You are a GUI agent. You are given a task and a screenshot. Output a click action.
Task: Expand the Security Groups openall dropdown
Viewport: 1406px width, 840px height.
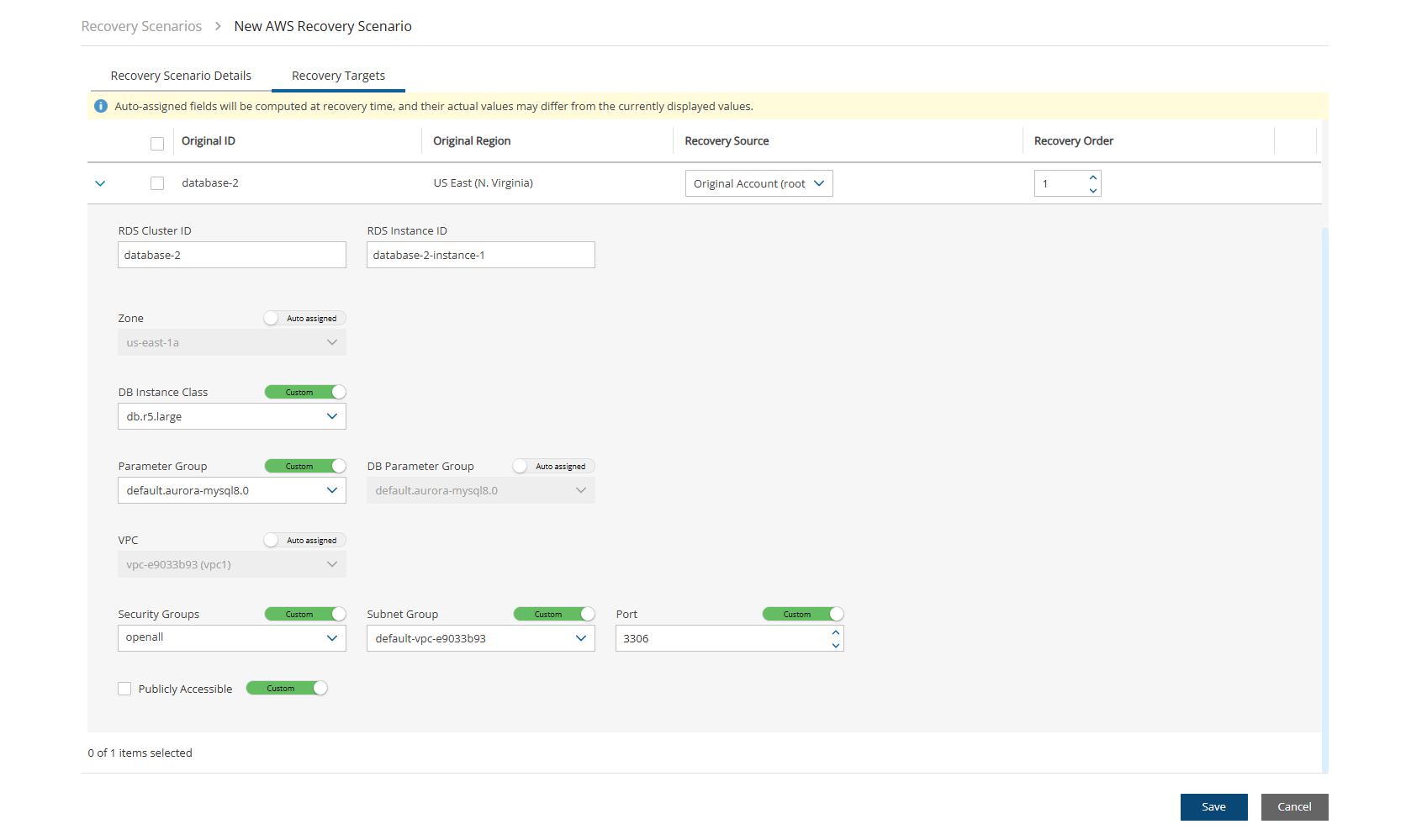(x=231, y=638)
